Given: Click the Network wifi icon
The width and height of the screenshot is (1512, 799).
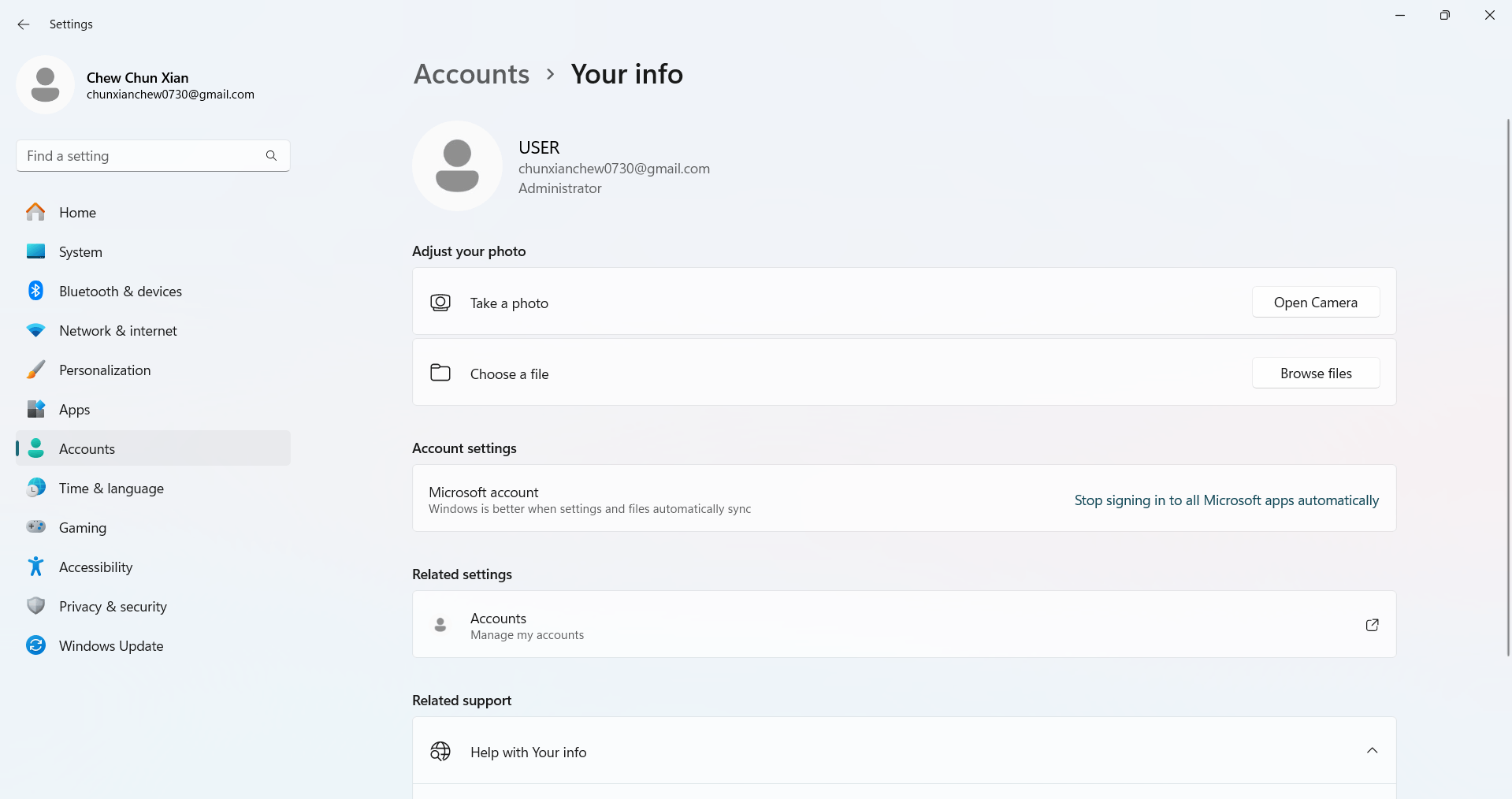Looking at the screenshot, I should click(35, 330).
